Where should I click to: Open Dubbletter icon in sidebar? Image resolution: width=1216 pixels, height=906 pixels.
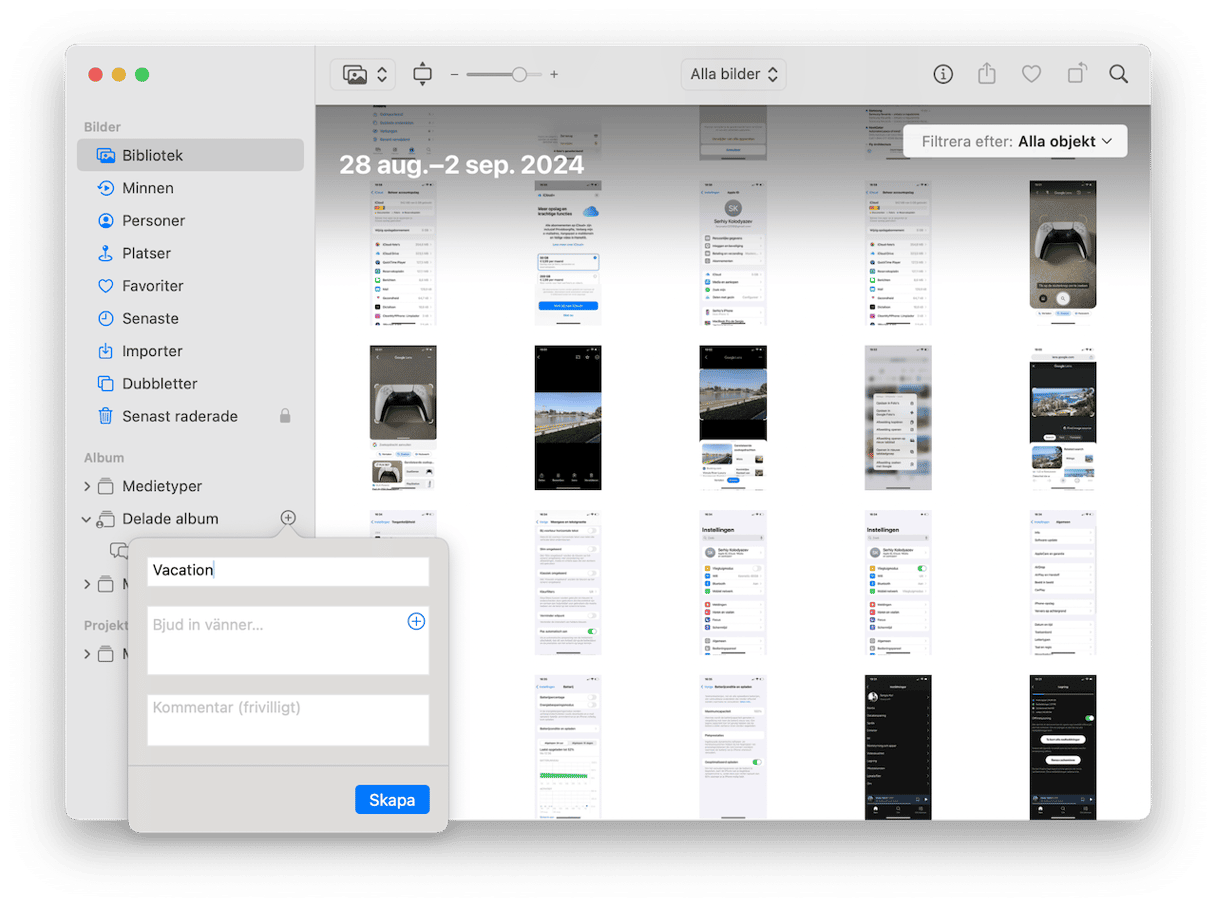point(105,383)
